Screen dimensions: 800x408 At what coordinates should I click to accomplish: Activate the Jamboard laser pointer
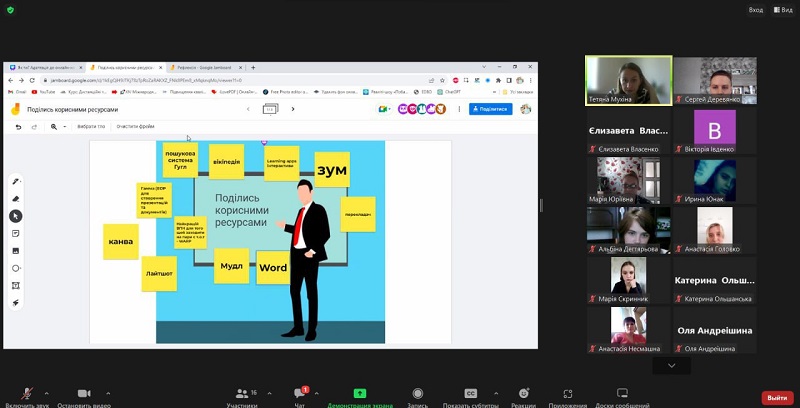pyautogui.click(x=16, y=303)
